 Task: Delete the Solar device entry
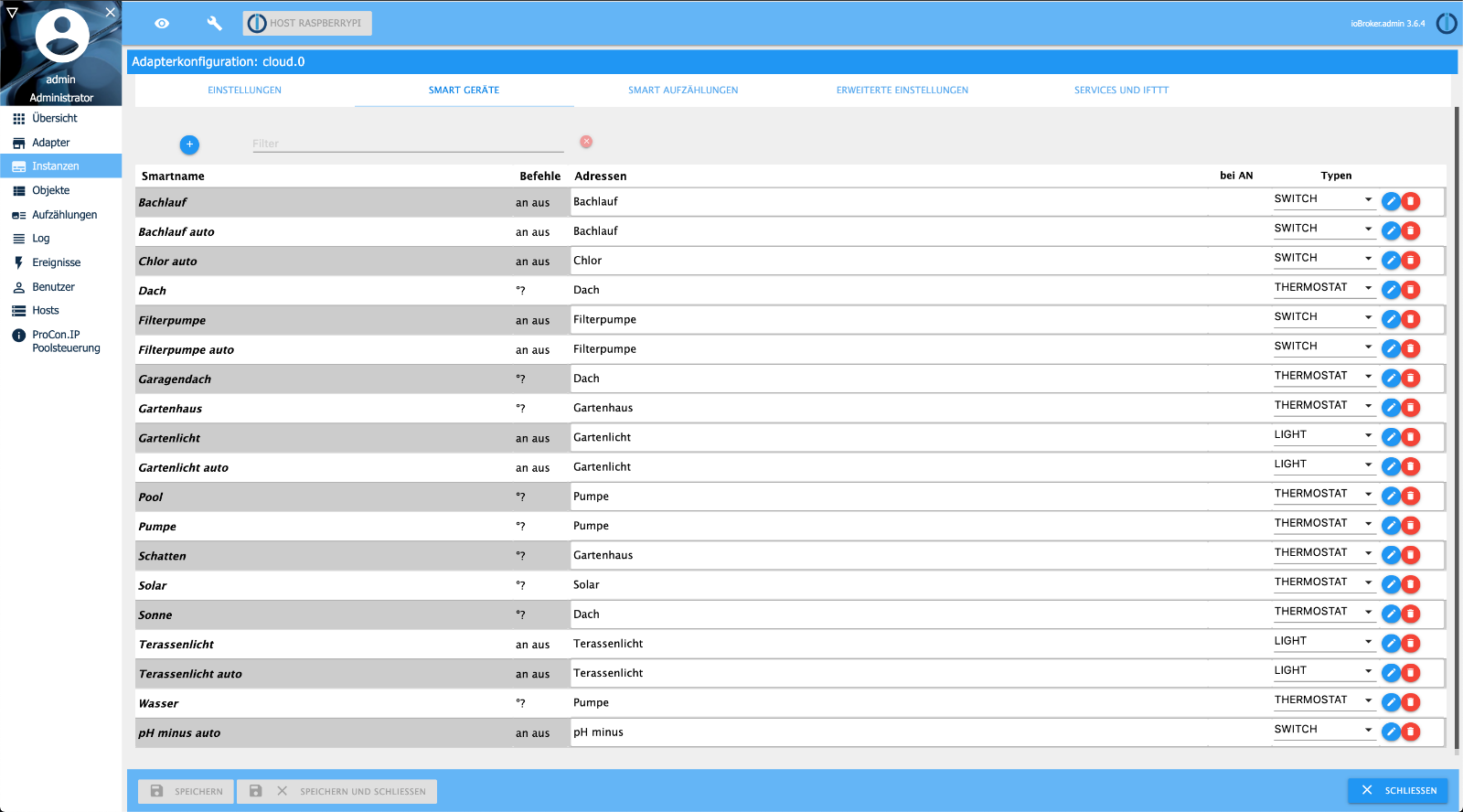click(1411, 584)
